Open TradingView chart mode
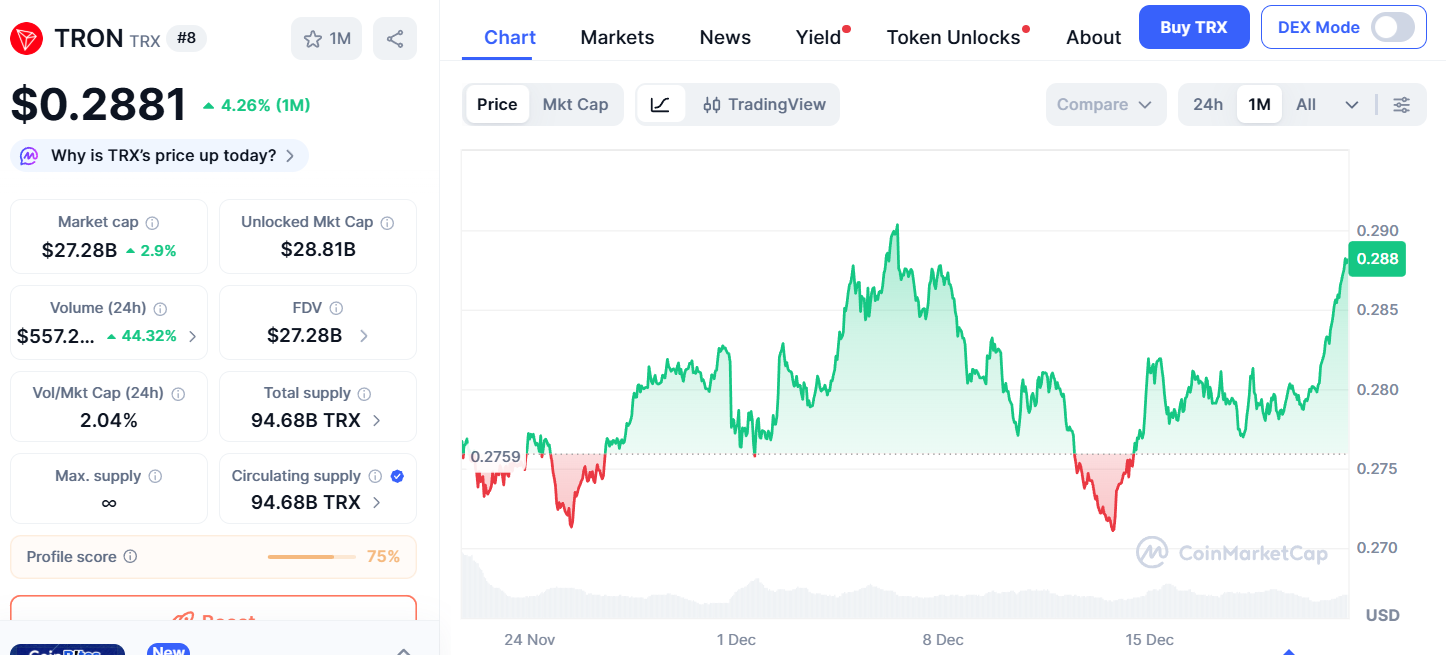 [765, 105]
